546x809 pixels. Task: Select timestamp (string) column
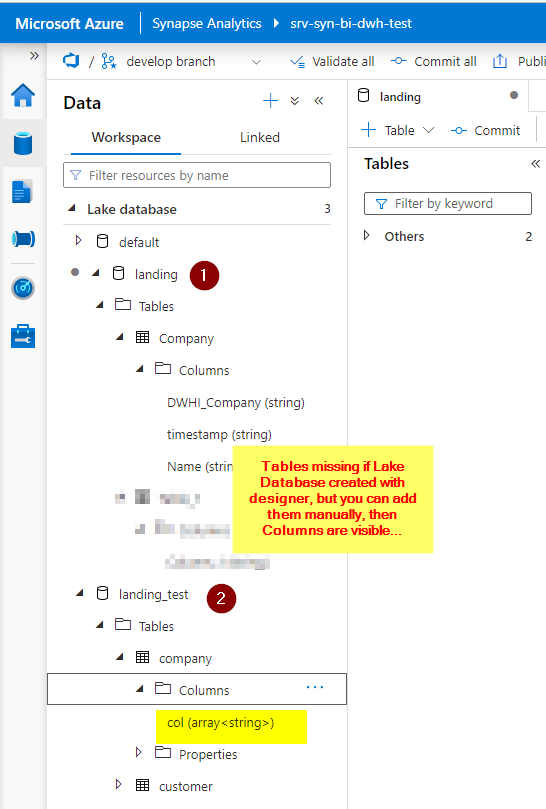(219, 434)
